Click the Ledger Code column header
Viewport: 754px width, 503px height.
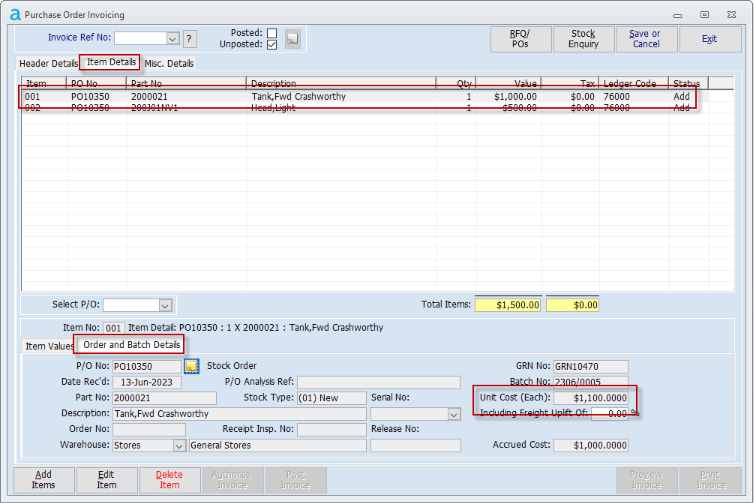click(x=634, y=83)
